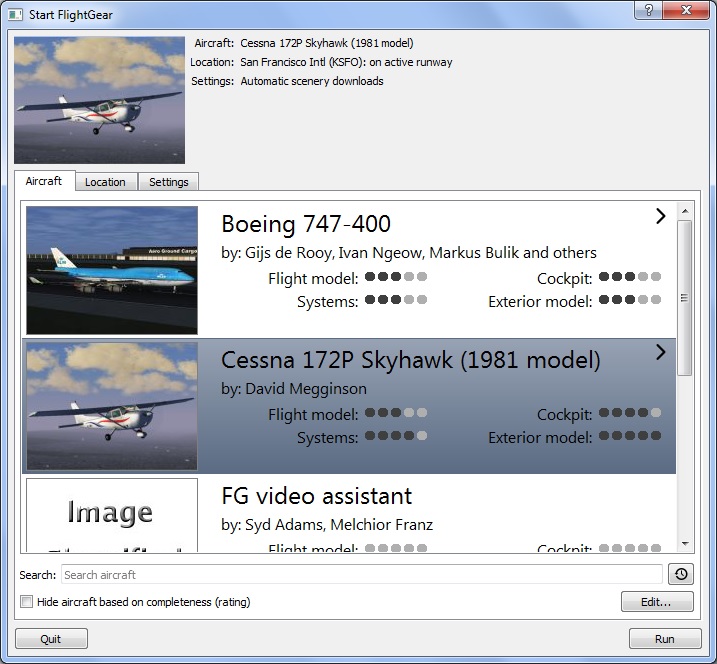This screenshot has height=664, width=717.
Task: Click the scrollbar up arrow
Action: tap(685, 211)
